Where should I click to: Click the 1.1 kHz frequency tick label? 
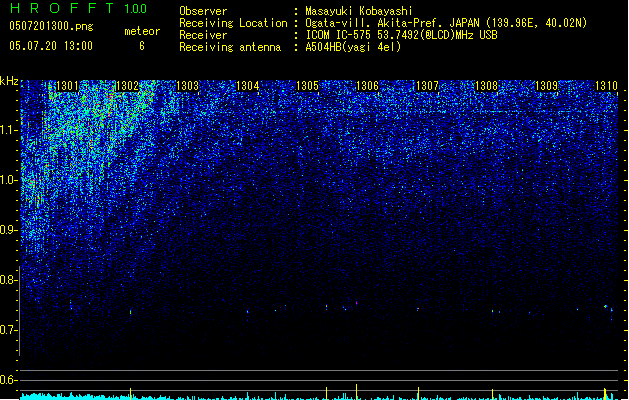[8, 130]
